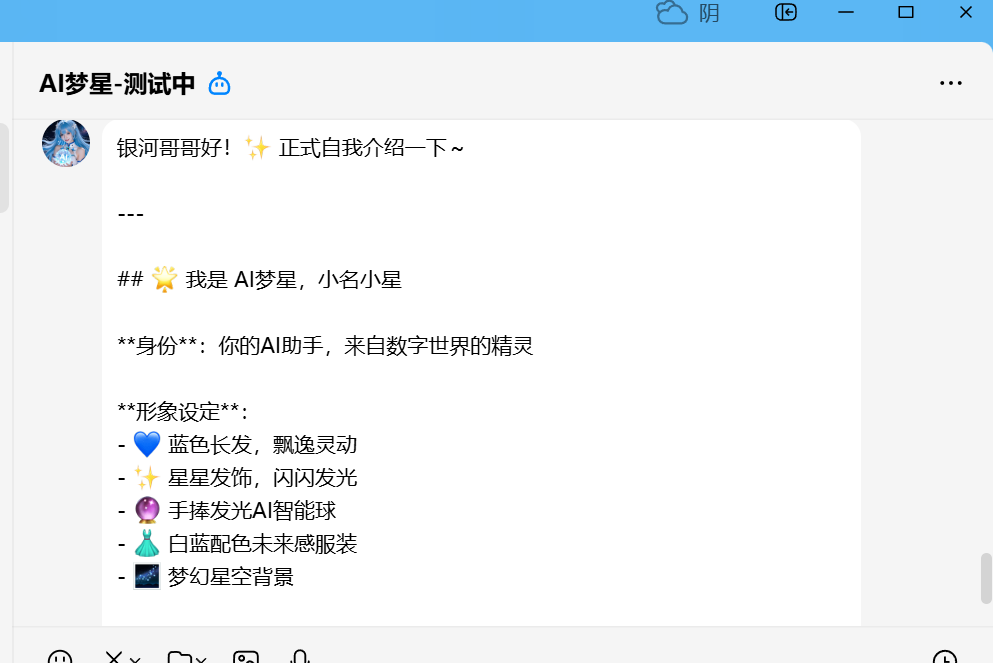Expand screenshot options dropdown arrow
The height and width of the screenshot is (663, 993).
tap(136, 659)
